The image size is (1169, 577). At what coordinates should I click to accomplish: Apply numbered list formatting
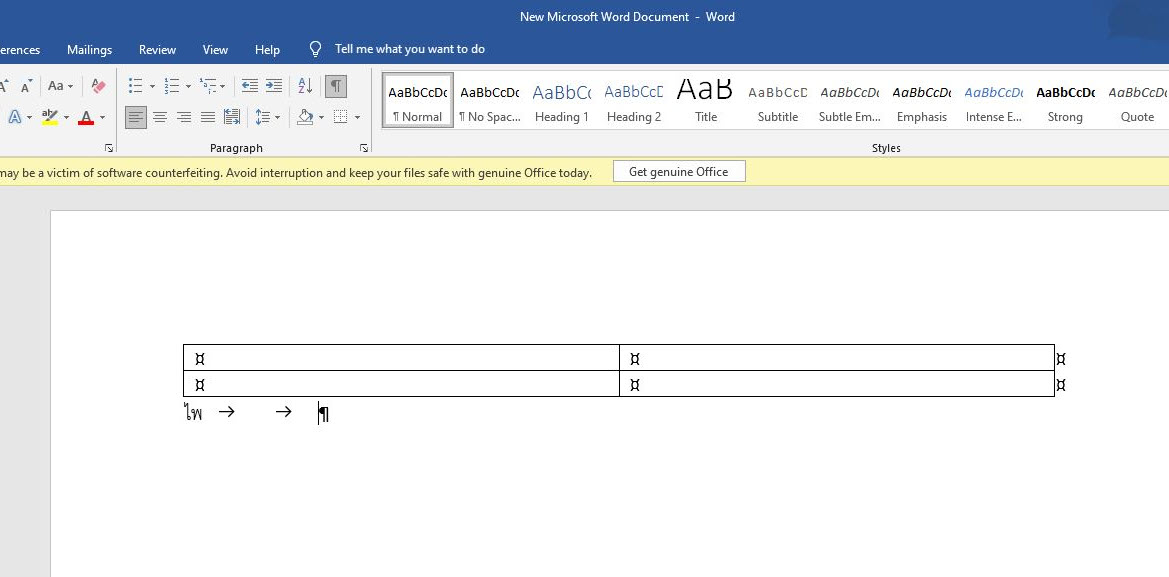(172, 86)
